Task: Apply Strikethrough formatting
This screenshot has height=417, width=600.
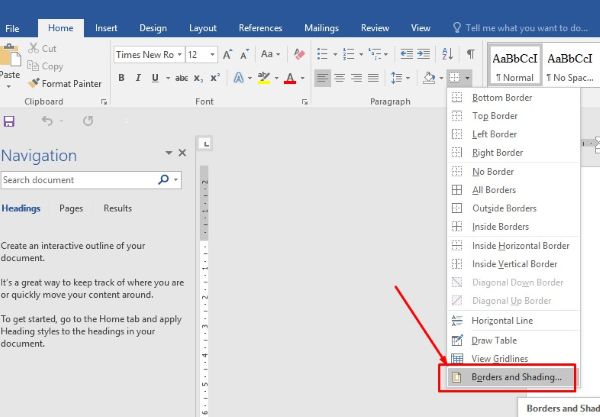Action: [181, 78]
